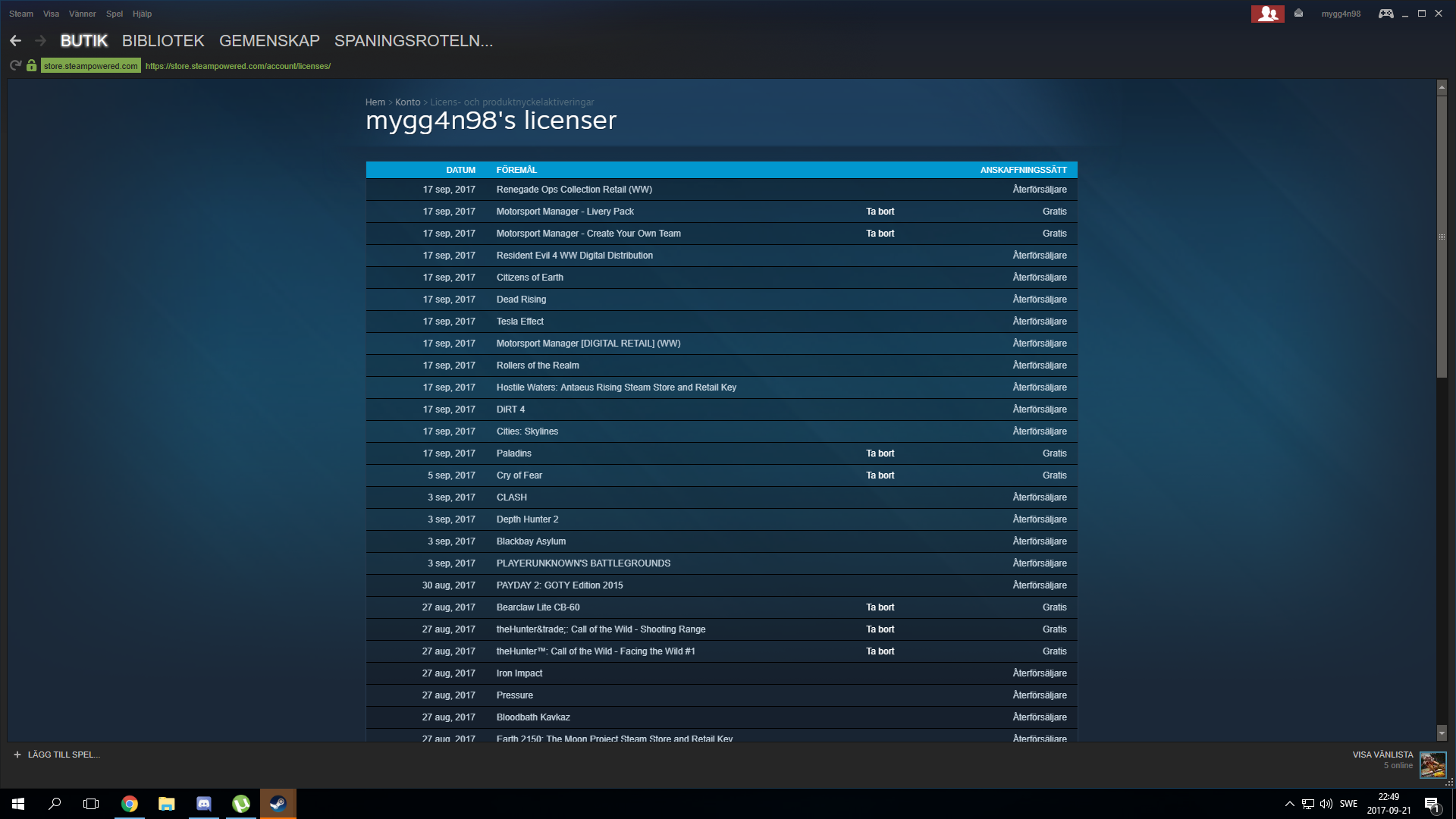
Task: Go back with the back arrow
Action: [x=15, y=41]
